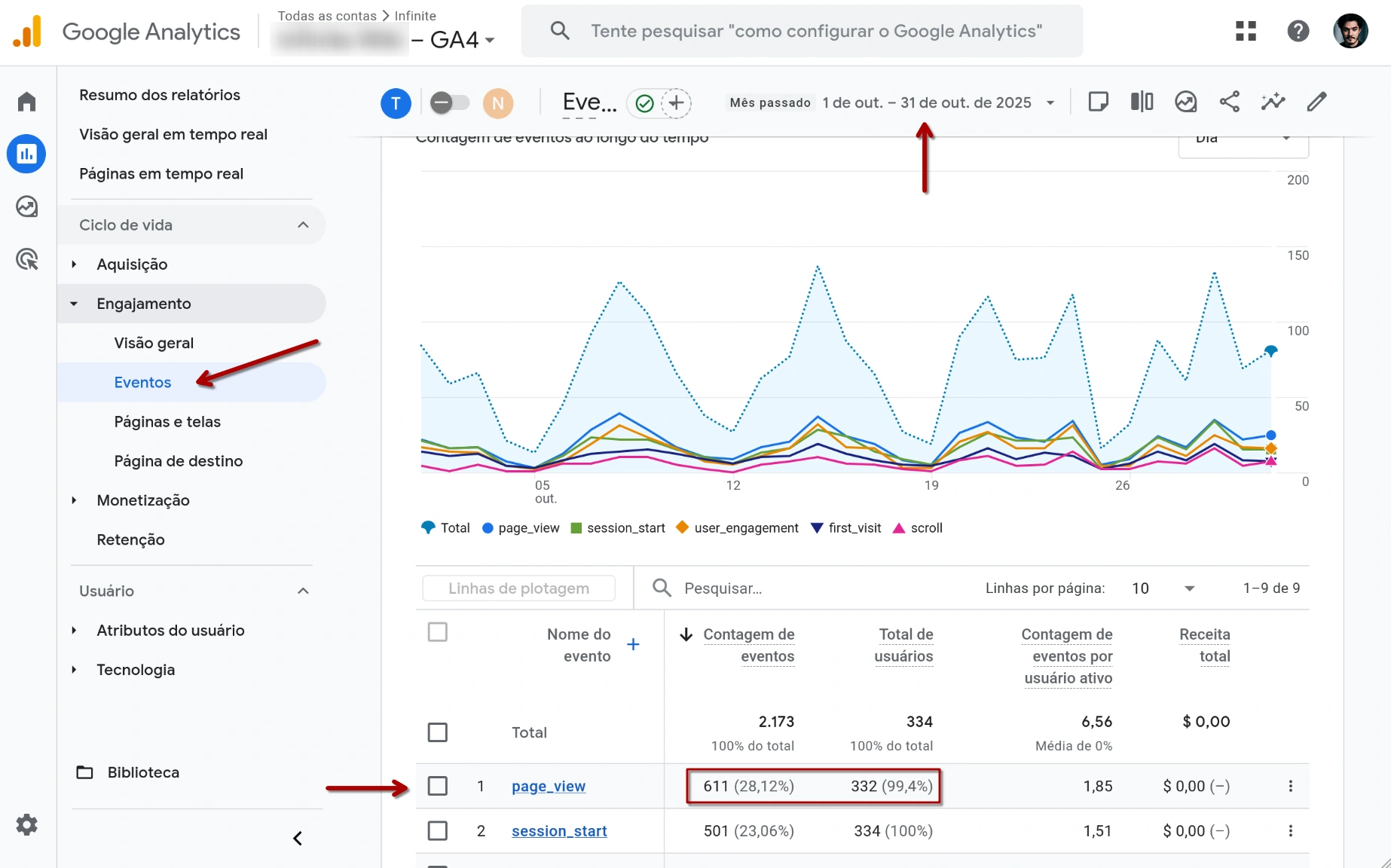Viewport: 1391px width, 868px height.
Task: Select the comparison compare-reports icon
Action: tap(1142, 101)
